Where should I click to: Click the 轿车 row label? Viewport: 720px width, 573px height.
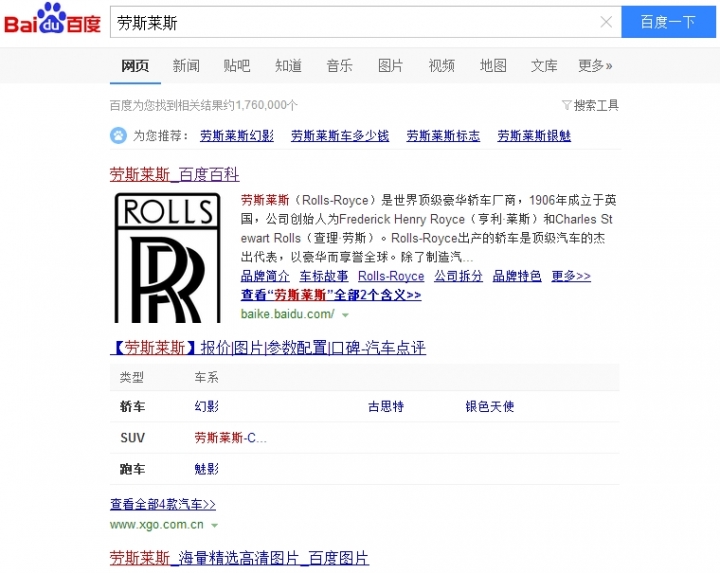[x=132, y=406]
